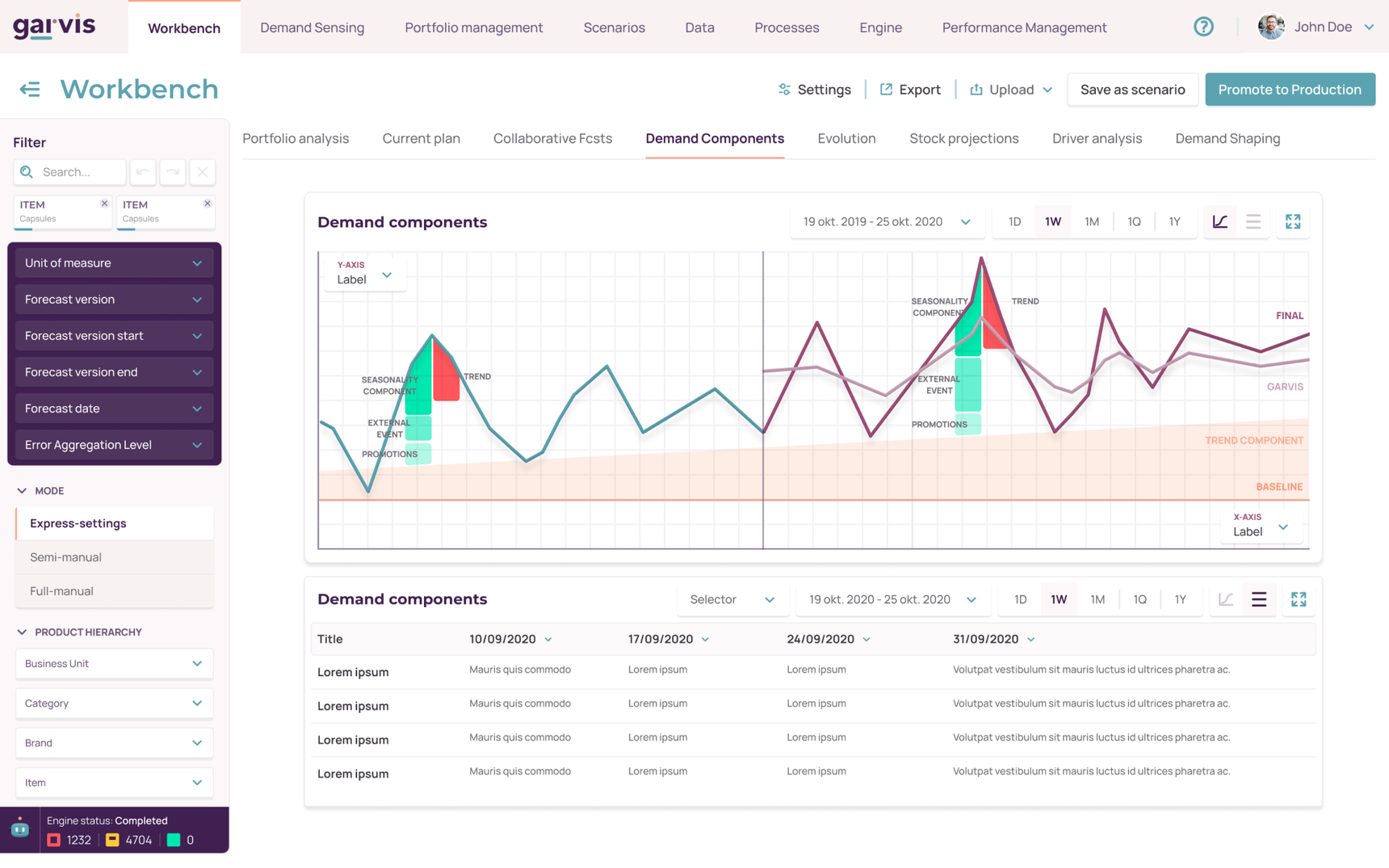Screen dimensions: 1389x868
Task: Switch top chart to line chart view
Action: click(x=1219, y=221)
